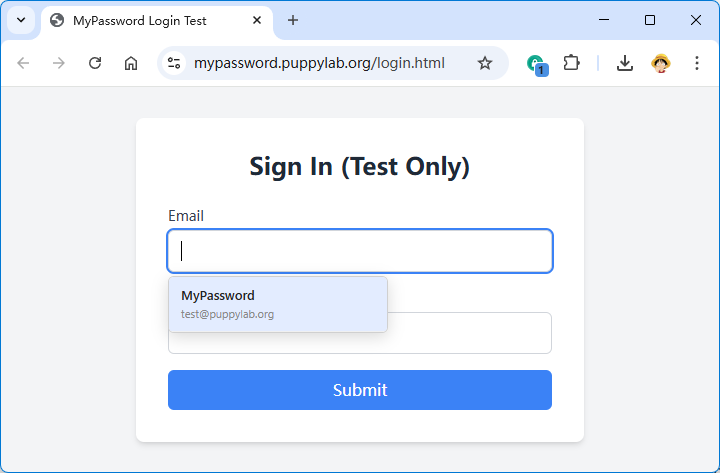
Task: Click into the Email input field
Action: coord(360,251)
